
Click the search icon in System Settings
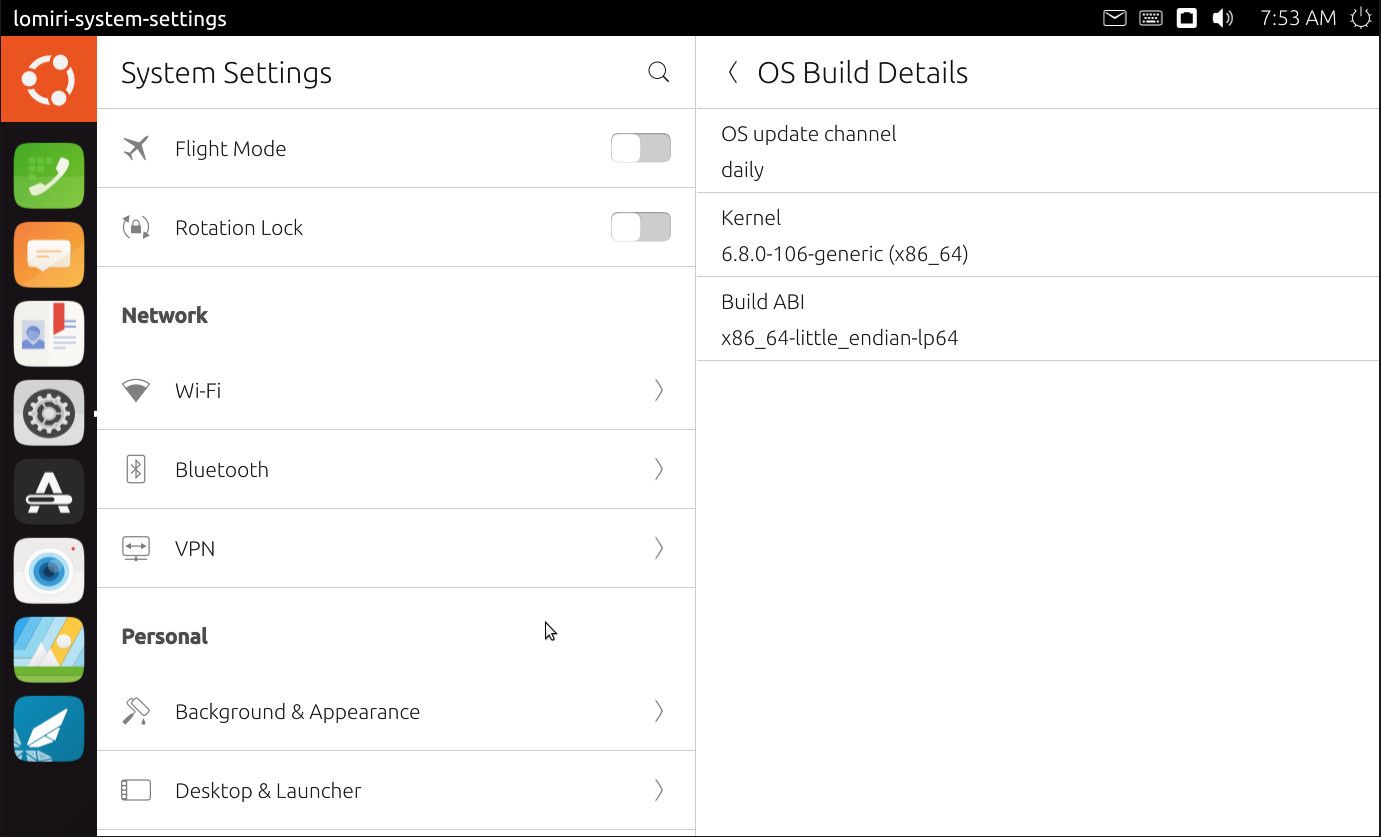pyautogui.click(x=658, y=72)
